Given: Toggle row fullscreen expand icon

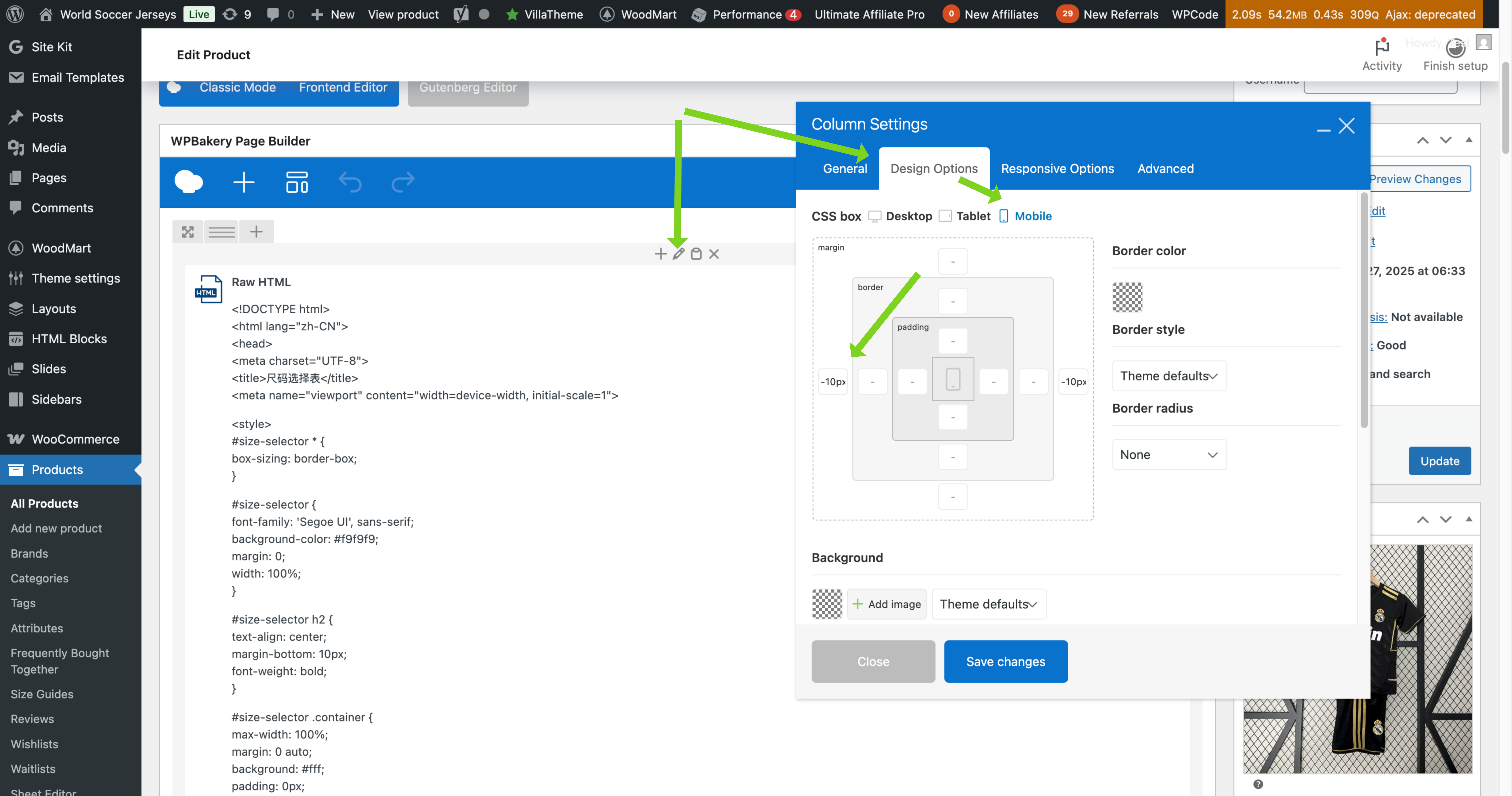Looking at the screenshot, I should [188, 232].
